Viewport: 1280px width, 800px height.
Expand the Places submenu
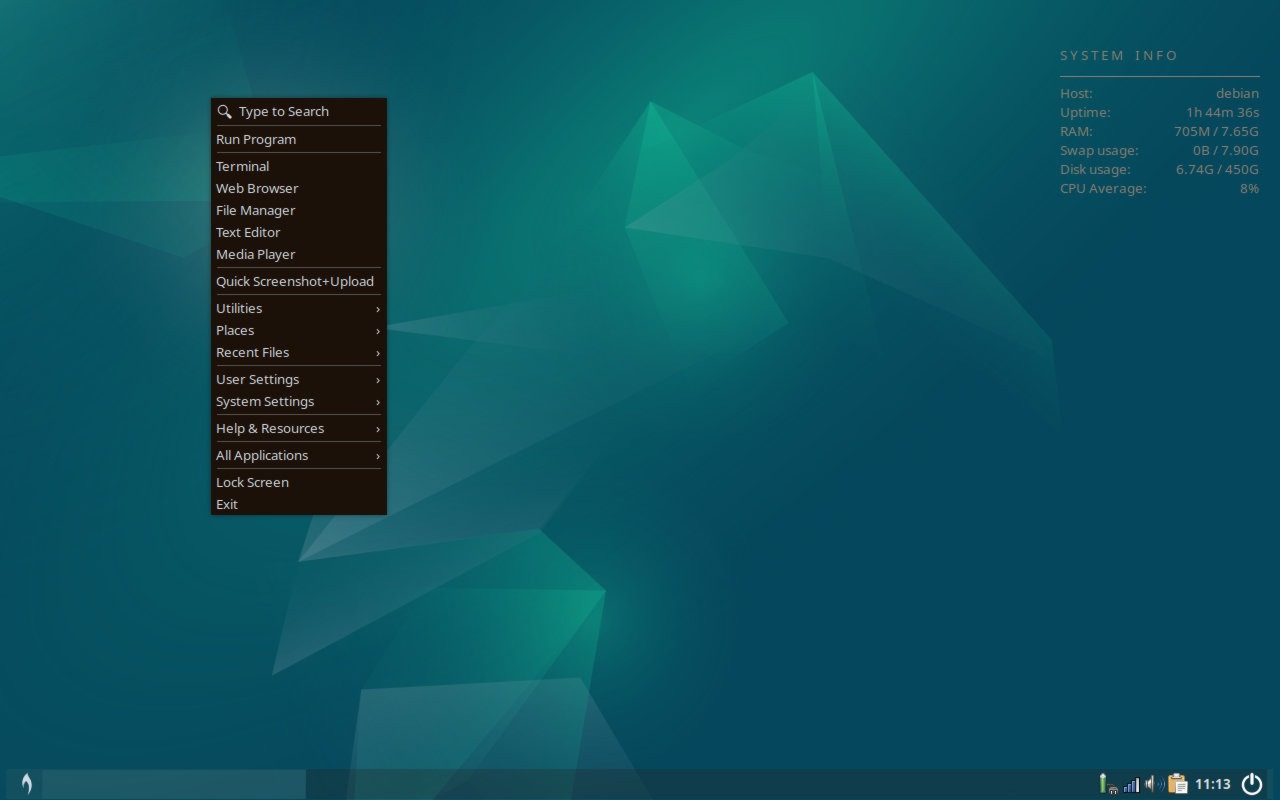pos(299,330)
